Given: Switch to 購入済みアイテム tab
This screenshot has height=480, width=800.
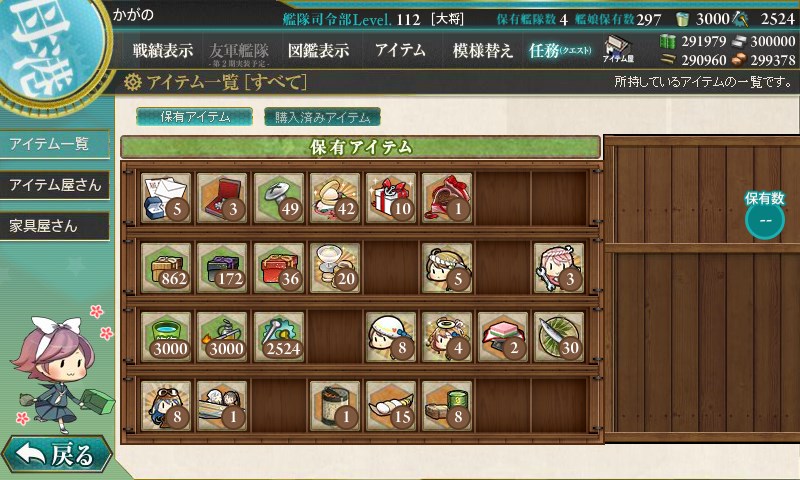Looking at the screenshot, I should click(x=322, y=117).
